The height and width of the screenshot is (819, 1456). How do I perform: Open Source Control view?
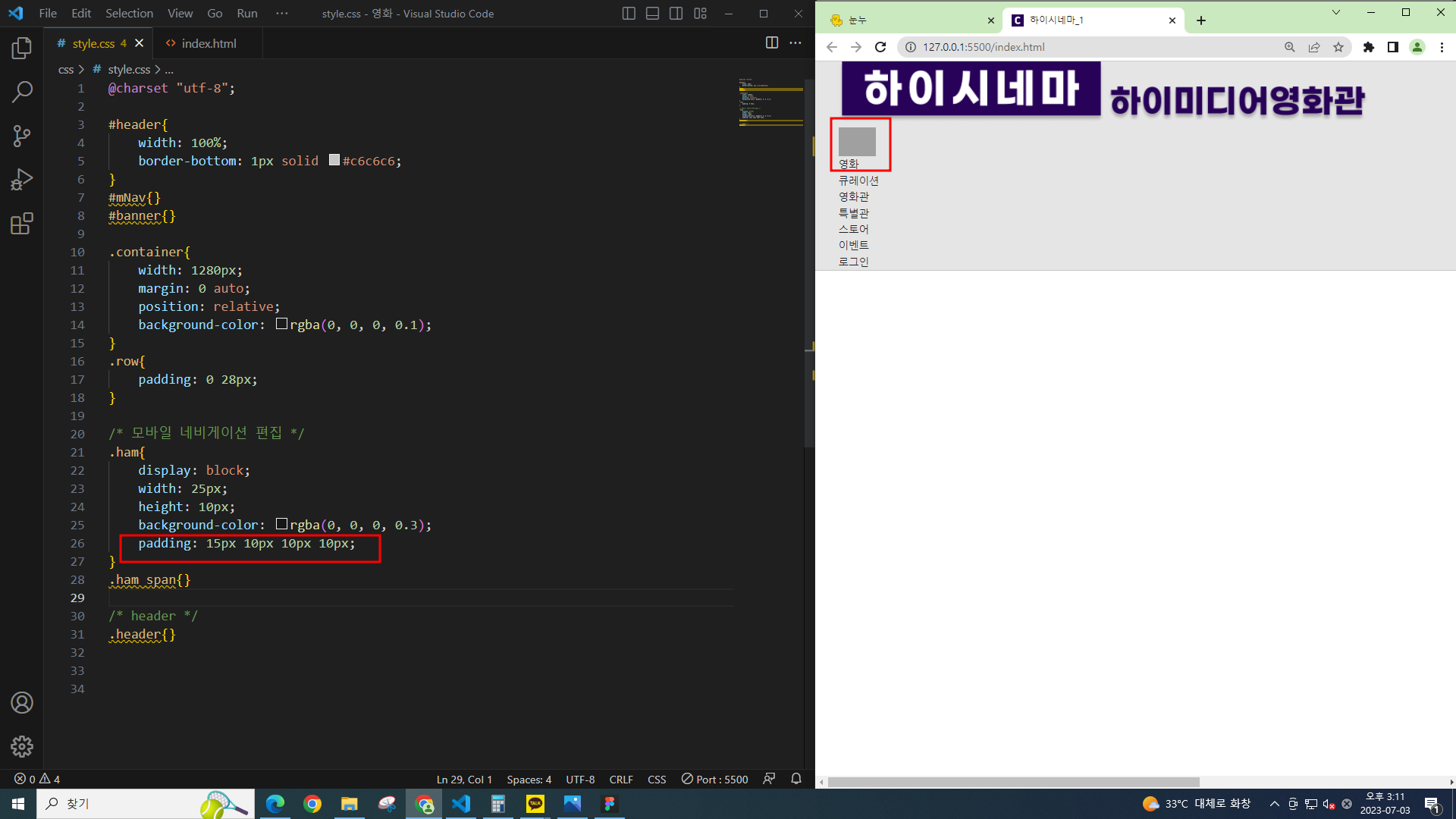pos(22,136)
